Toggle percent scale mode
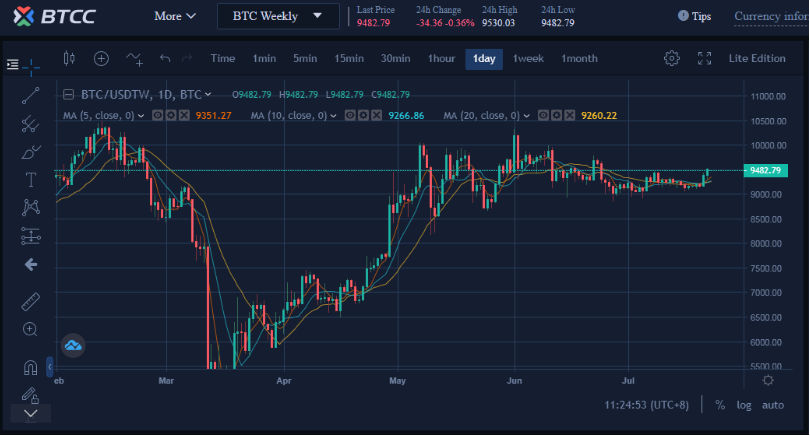This screenshot has width=810, height=436. pos(720,405)
